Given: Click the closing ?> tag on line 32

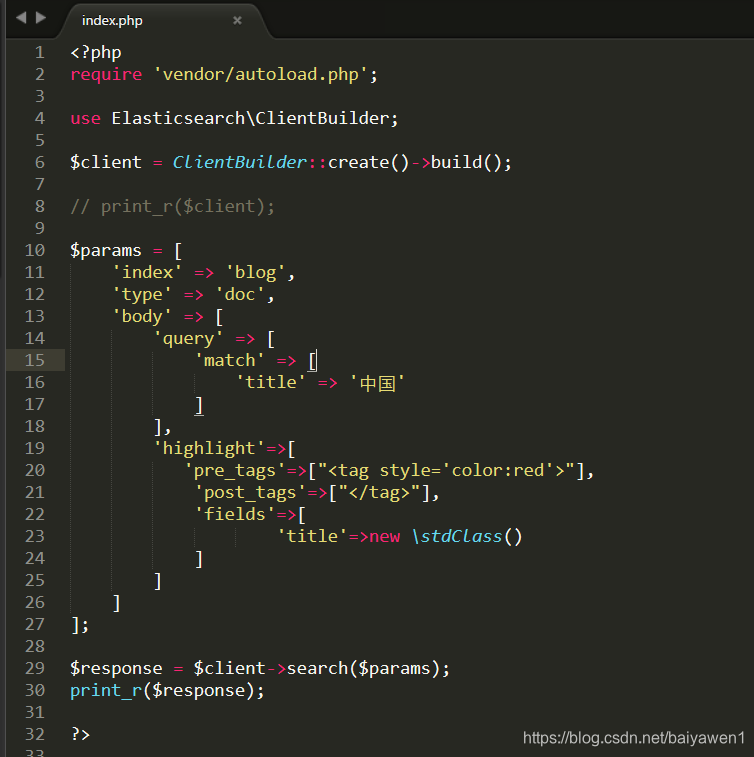Looking at the screenshot, I should pyautogui.click(x=80, y=734).
